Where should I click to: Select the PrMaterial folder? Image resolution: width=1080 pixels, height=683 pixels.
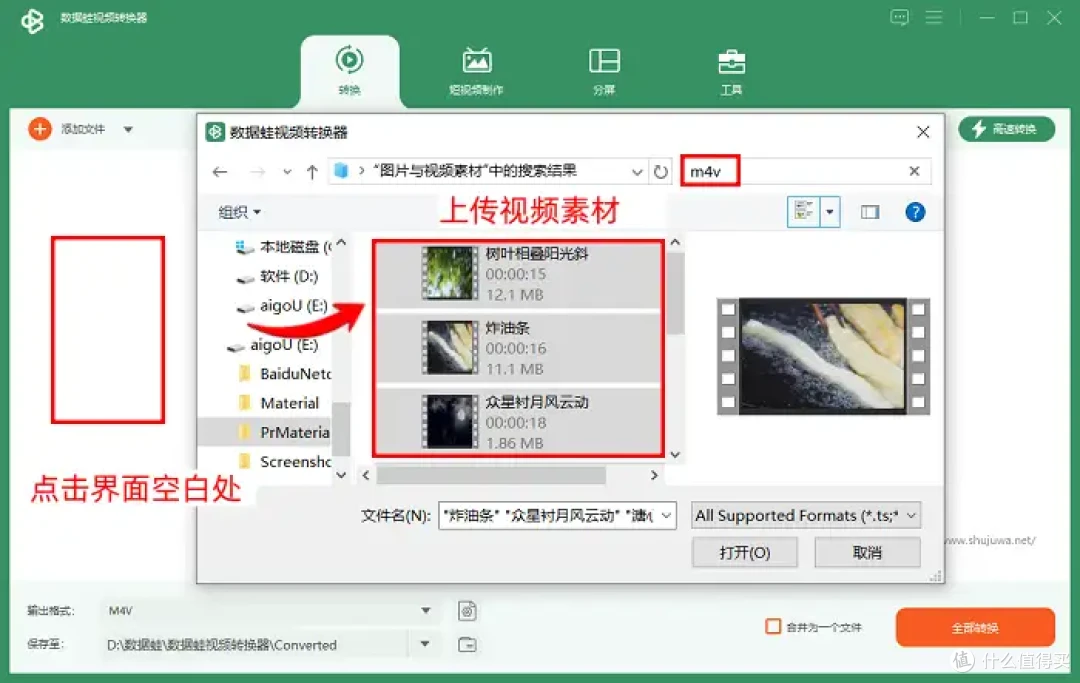284,432
